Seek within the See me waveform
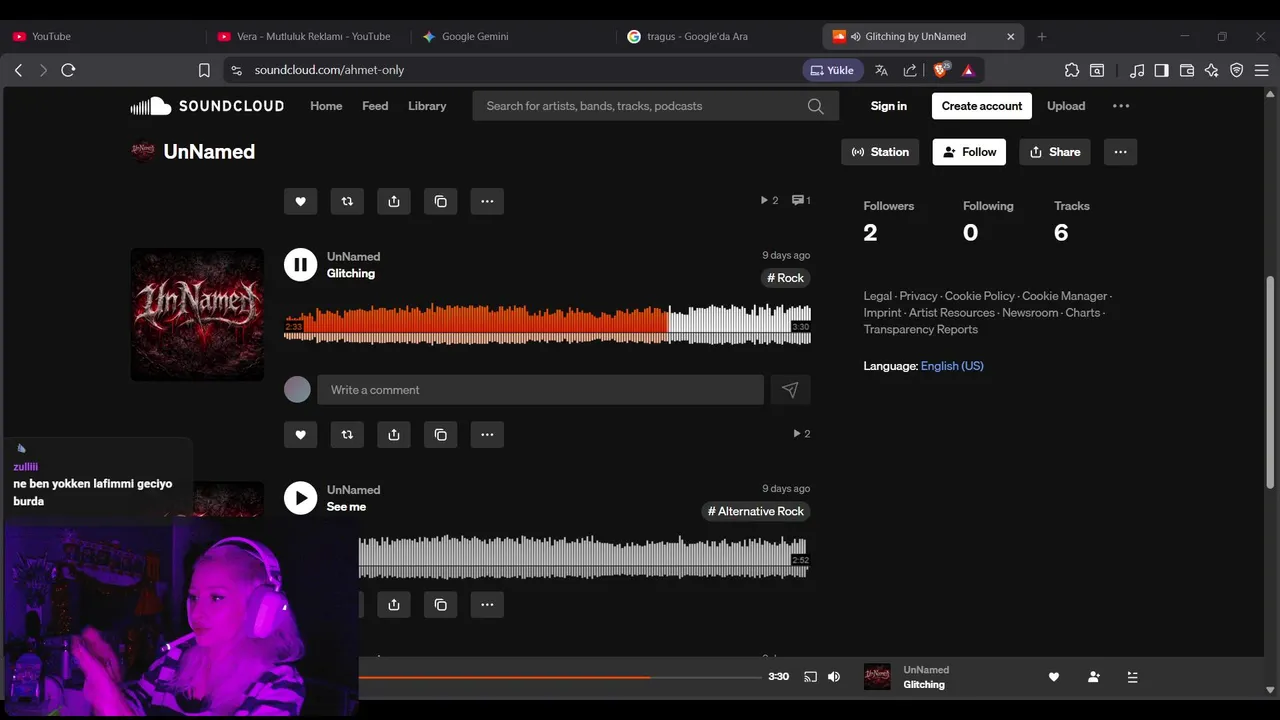 (583, 557)
